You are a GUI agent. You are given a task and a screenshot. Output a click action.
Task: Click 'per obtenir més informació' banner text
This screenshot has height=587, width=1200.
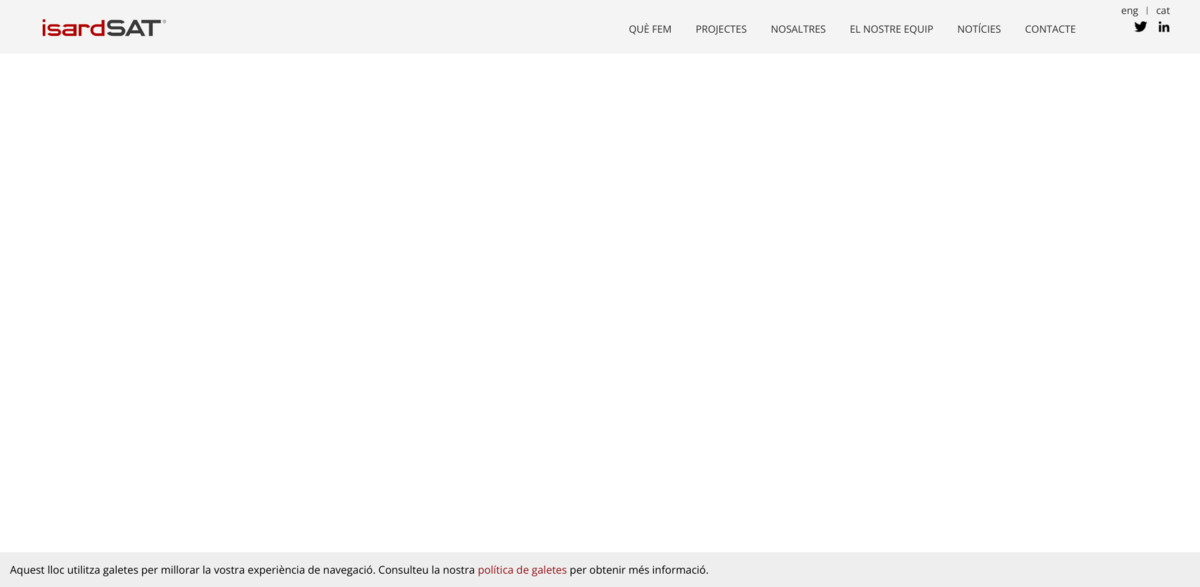coord(639,570)
